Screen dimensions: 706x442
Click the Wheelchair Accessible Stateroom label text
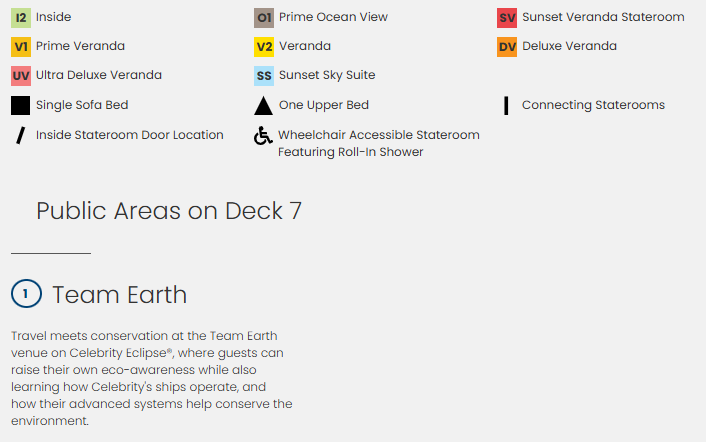378,135
